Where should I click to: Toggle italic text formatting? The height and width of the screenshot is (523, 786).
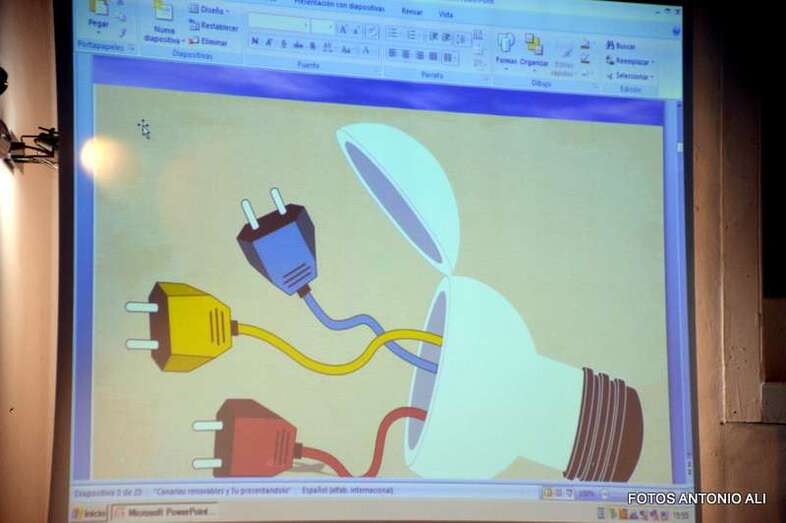point(270,43)
